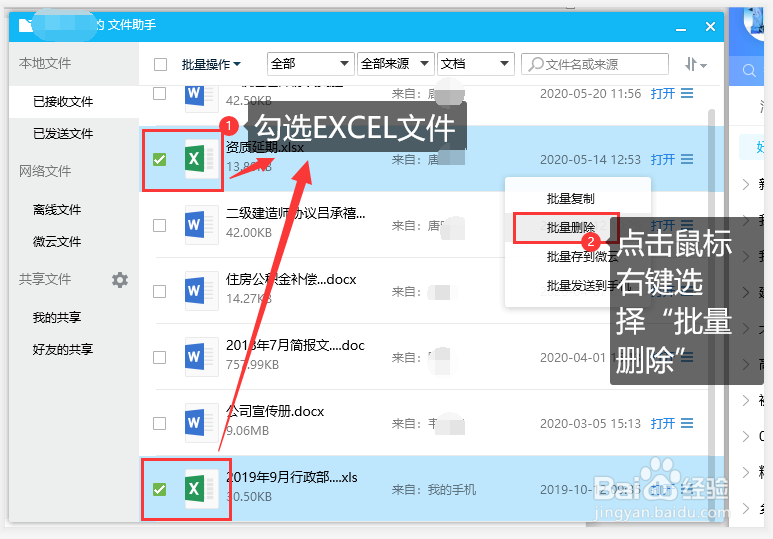Toggle the select-all checkbox
The height and width of the screenshot is (539, 773).
[x=160, y=65]
